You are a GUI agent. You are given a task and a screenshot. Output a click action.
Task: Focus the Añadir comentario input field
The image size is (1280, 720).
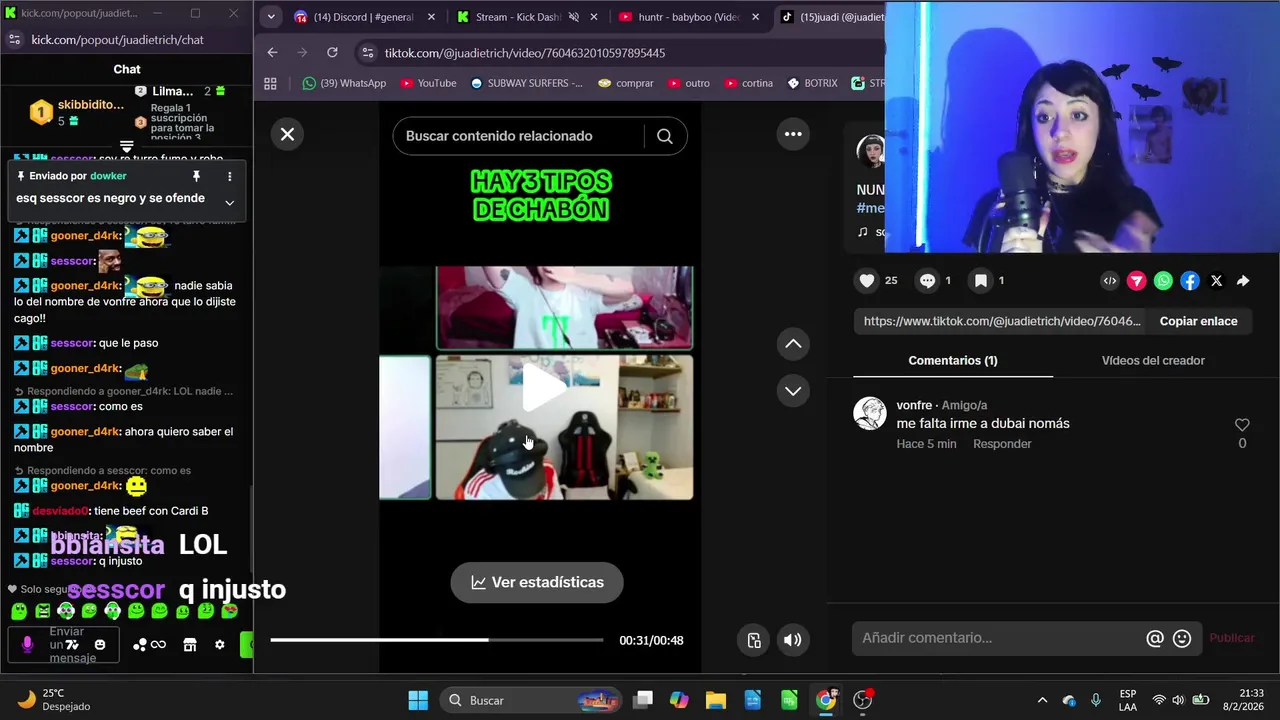1000,638
